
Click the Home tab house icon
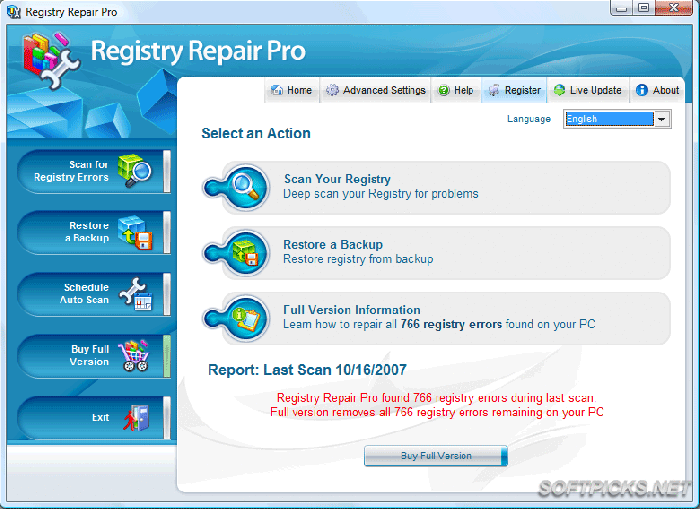277,90
